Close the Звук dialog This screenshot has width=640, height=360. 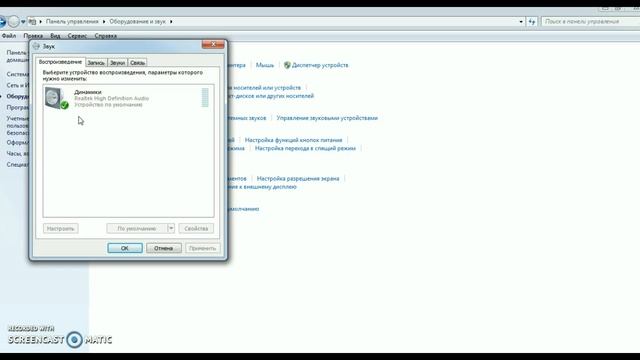click(213, 44)
